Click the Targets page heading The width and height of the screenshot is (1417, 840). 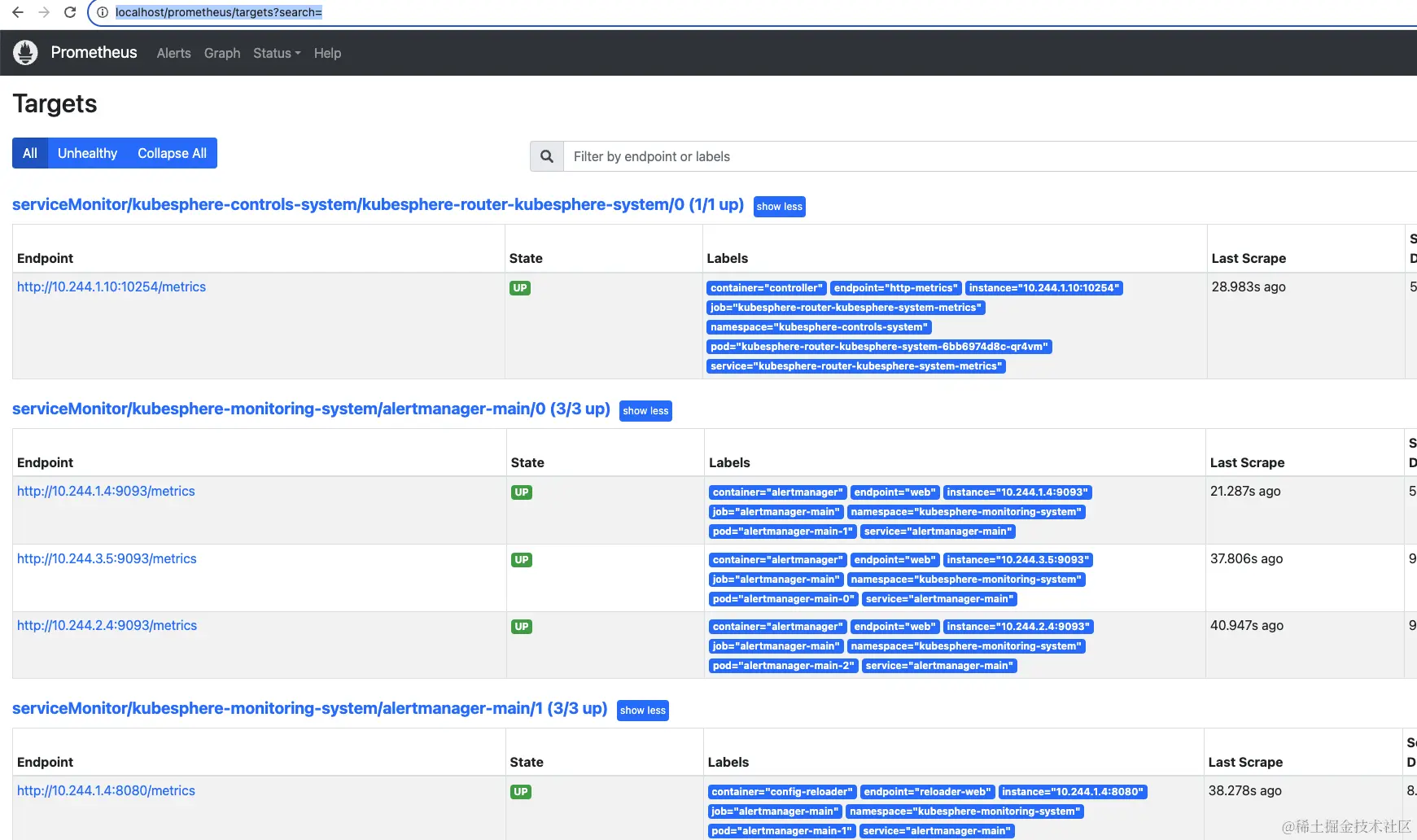[55, 103]
